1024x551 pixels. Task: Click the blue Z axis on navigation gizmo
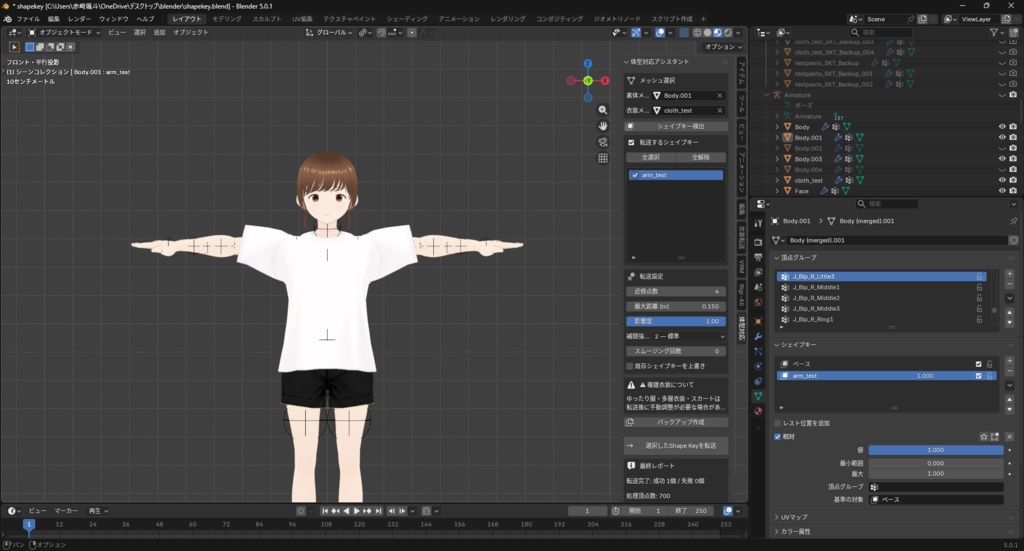pyautogui.click(x=588, y=64)
